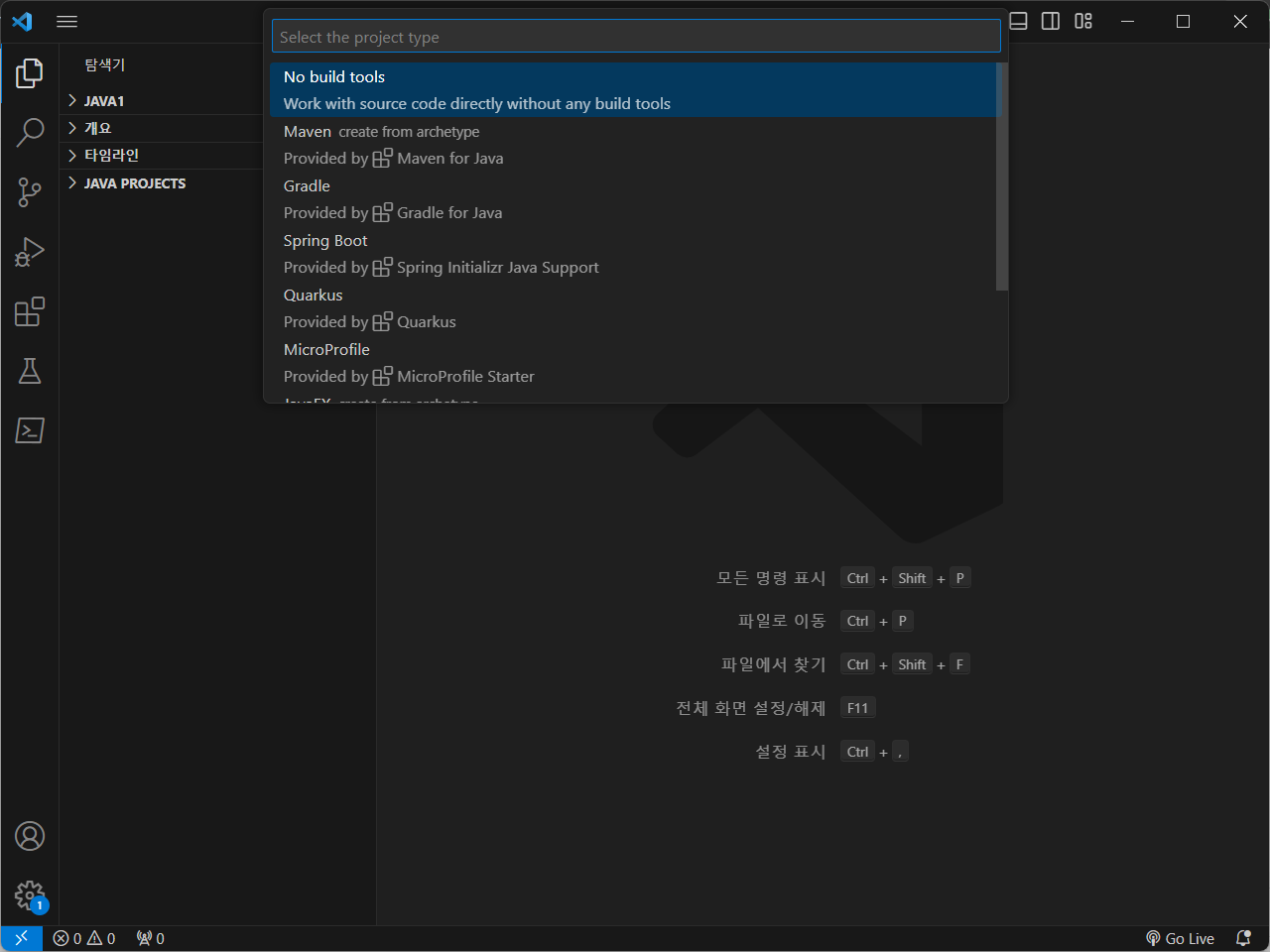The width and height of the screenshot is (1270, 952).
Task: Open errors and warnings count in status bar
Action: pos(84,938)
